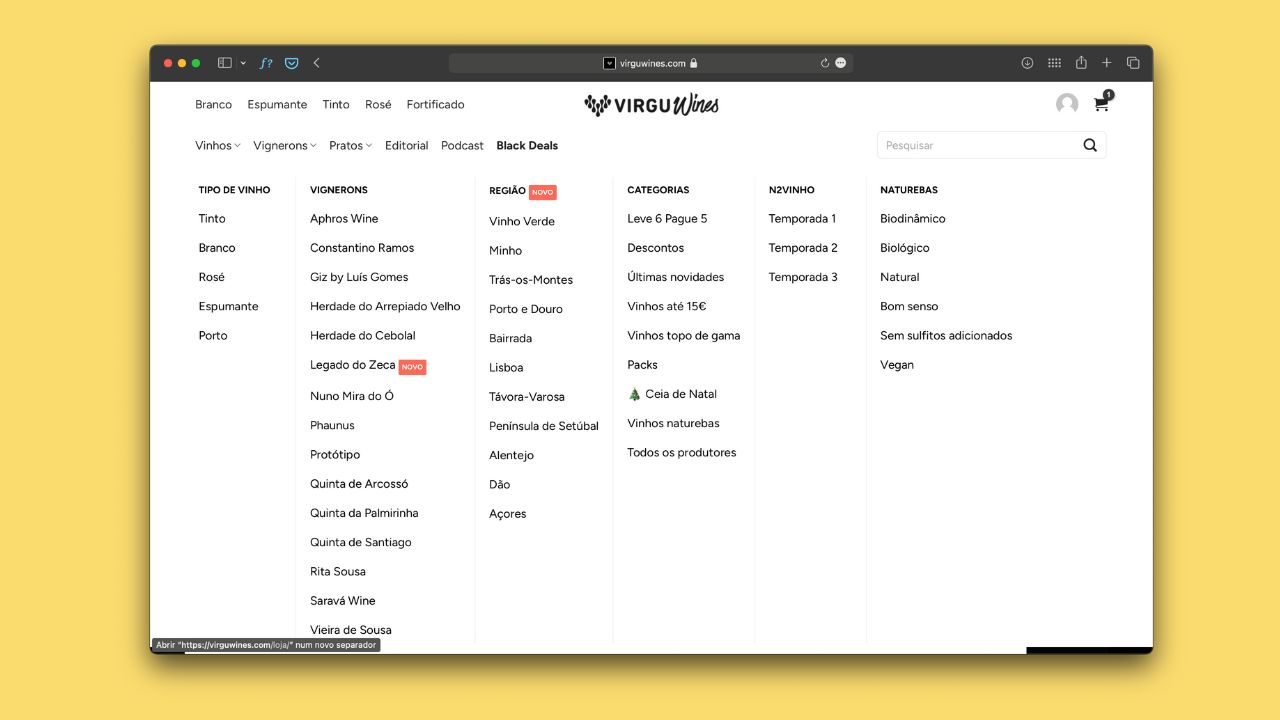Select the Península de Setúbal region
Image resolution: width=1280 pixels, height=720 pixels.
[544, 426]
